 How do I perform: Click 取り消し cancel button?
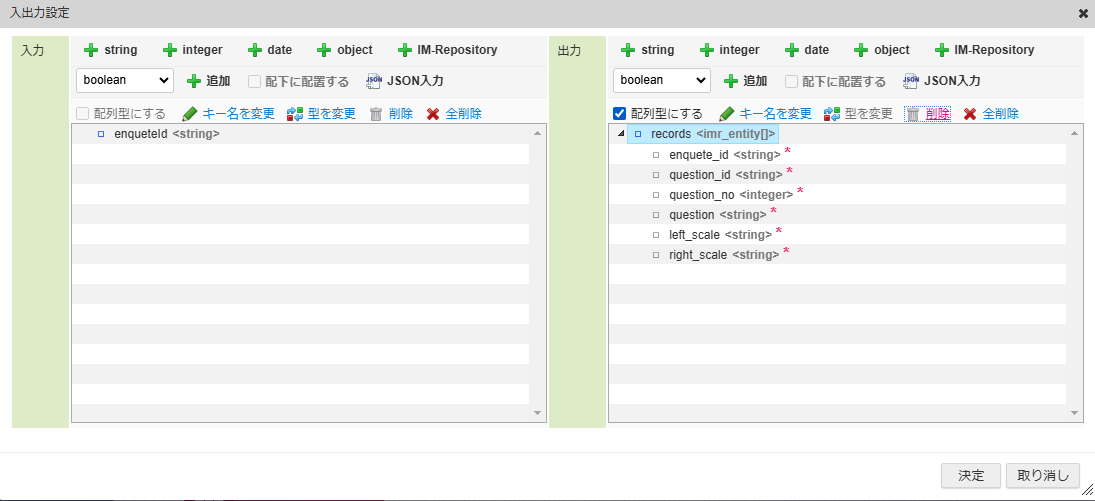[1043, 476]
